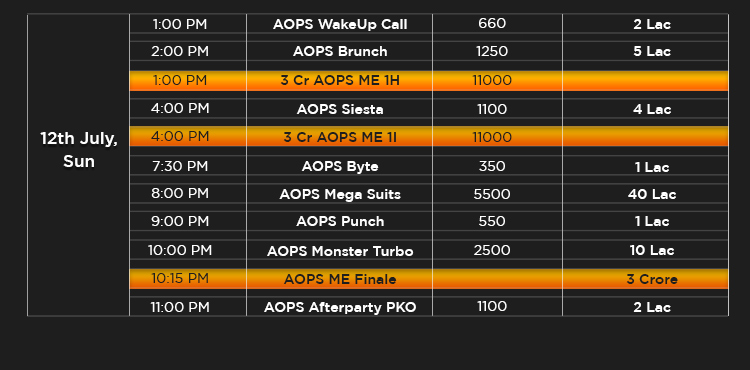This screenshot has height=370, width=750.
Task: Click the 3 Cr AOPS ME 1I row
Action: [x=429, y=137]
